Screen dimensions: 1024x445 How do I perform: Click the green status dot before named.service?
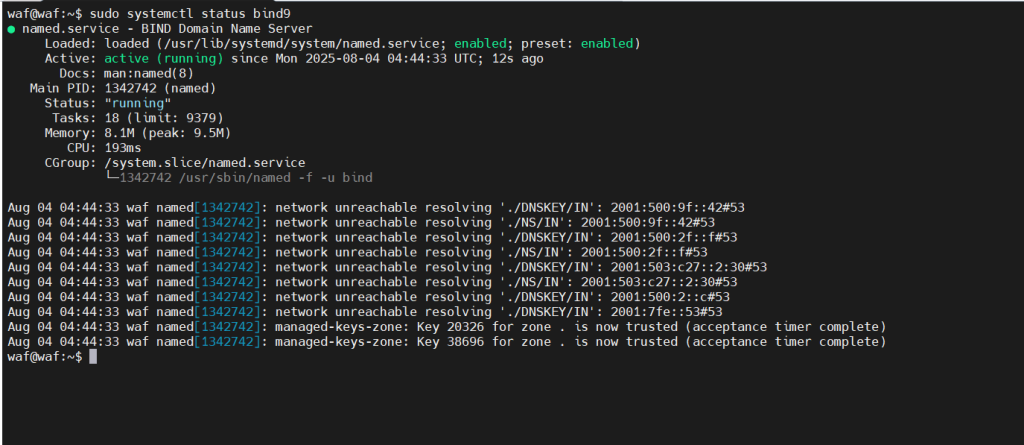tap(12, 29)
